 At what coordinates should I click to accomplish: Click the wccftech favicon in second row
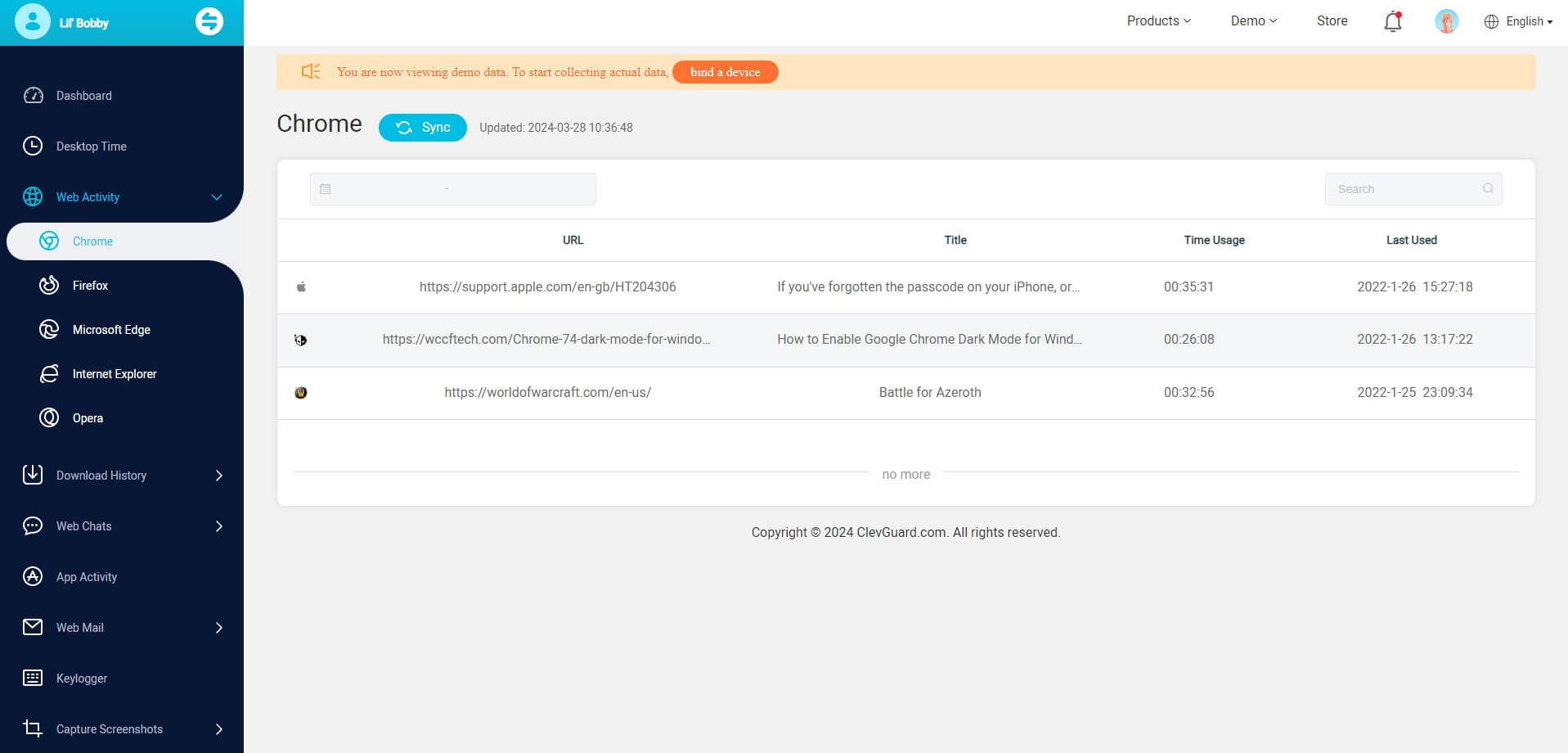point(301,340)
